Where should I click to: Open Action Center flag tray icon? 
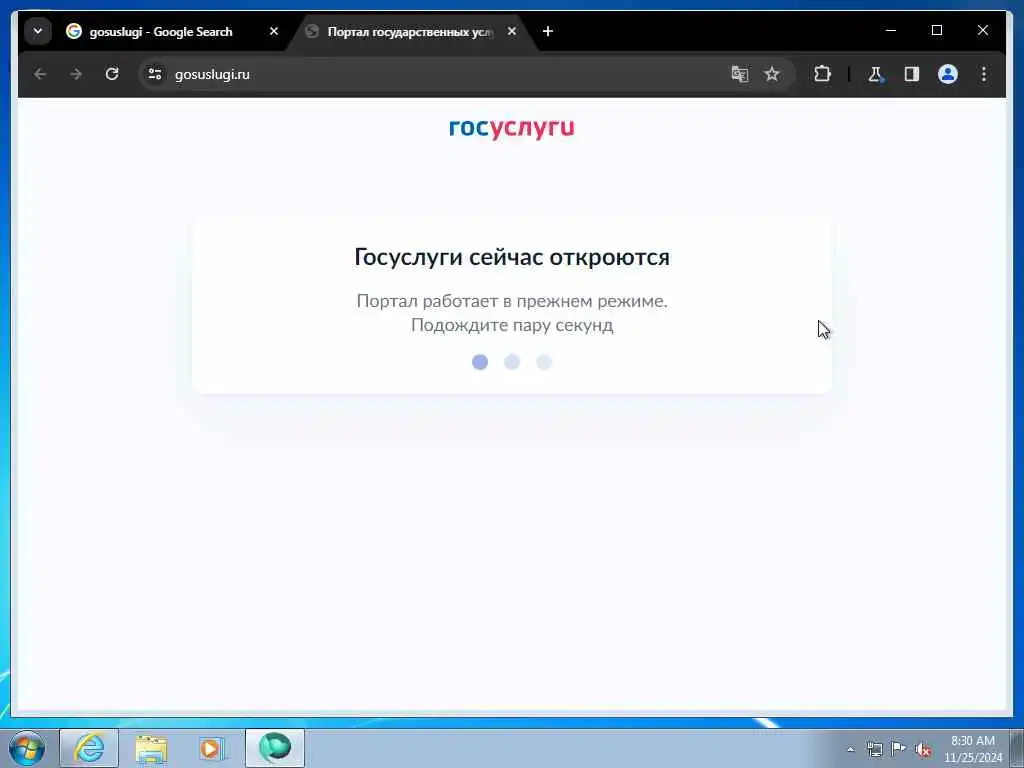[x=899, y=749]
